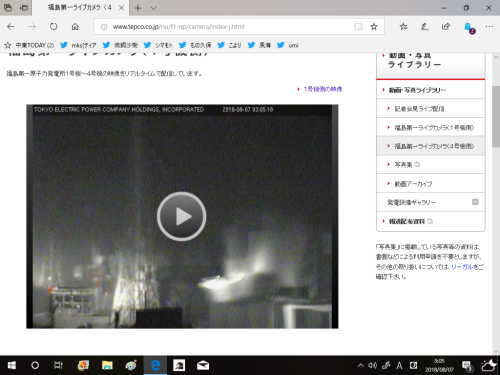
Task: Follow the リーガル link in sidebar text
Action: [462, 267]
